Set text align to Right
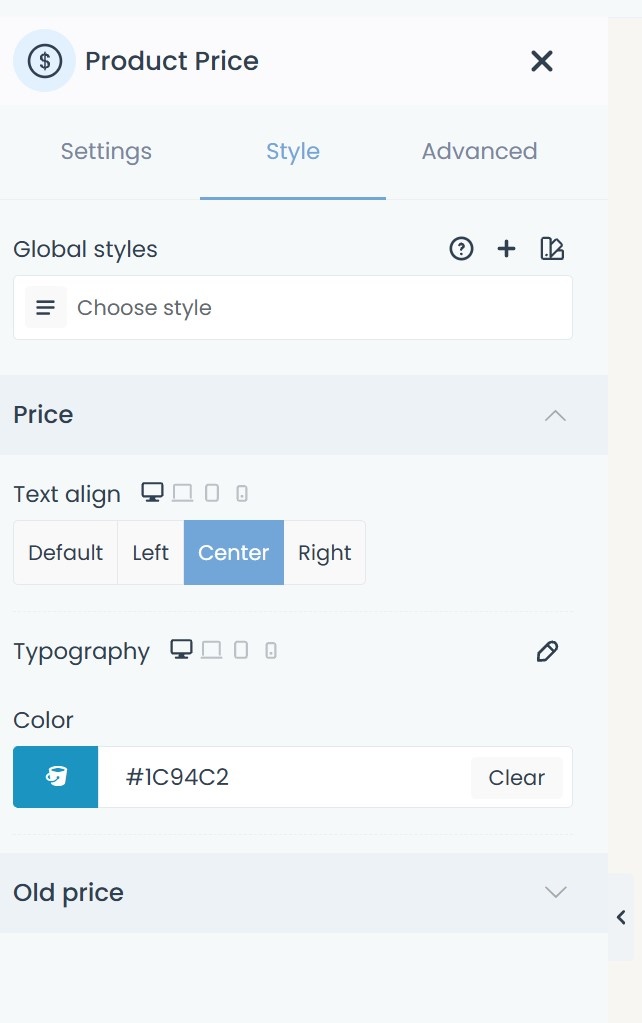642x1023 pixels. point(325,553)
